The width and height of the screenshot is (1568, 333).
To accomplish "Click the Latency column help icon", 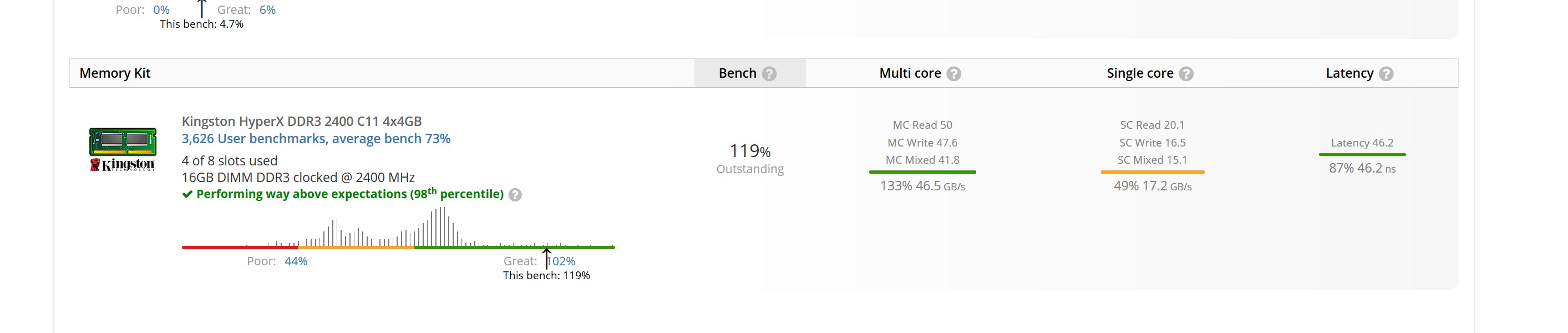I will pos(1386,74).
